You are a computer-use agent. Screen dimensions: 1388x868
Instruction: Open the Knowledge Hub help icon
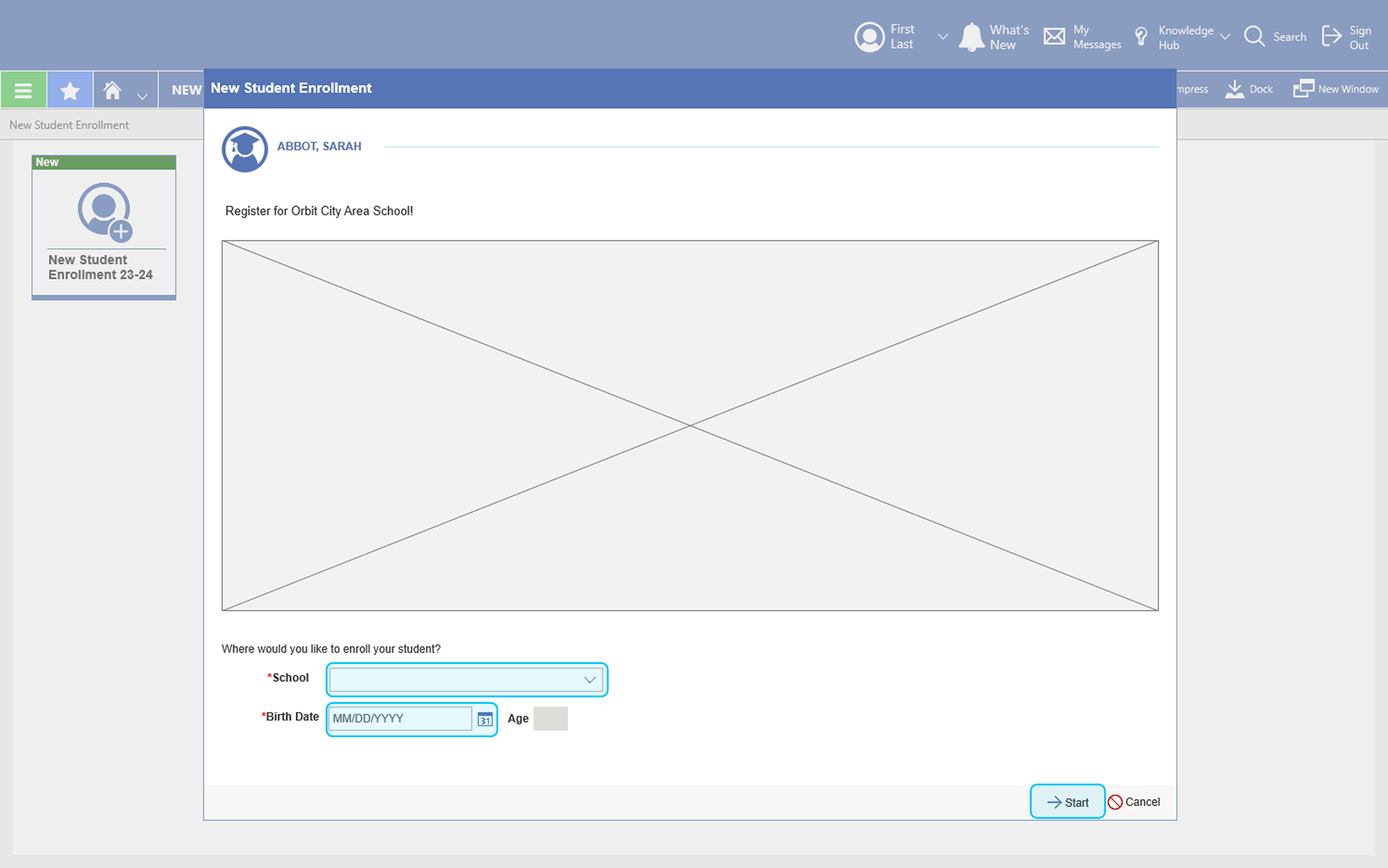click(1141, 37)
